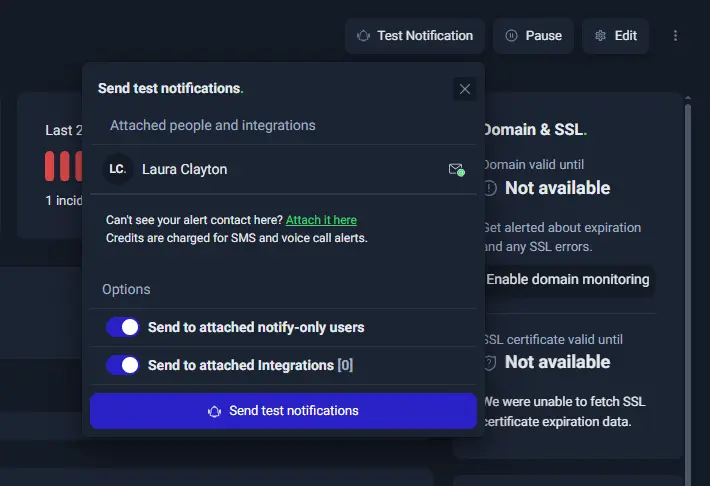
Task: Pause the monitor
Action: 533,36
